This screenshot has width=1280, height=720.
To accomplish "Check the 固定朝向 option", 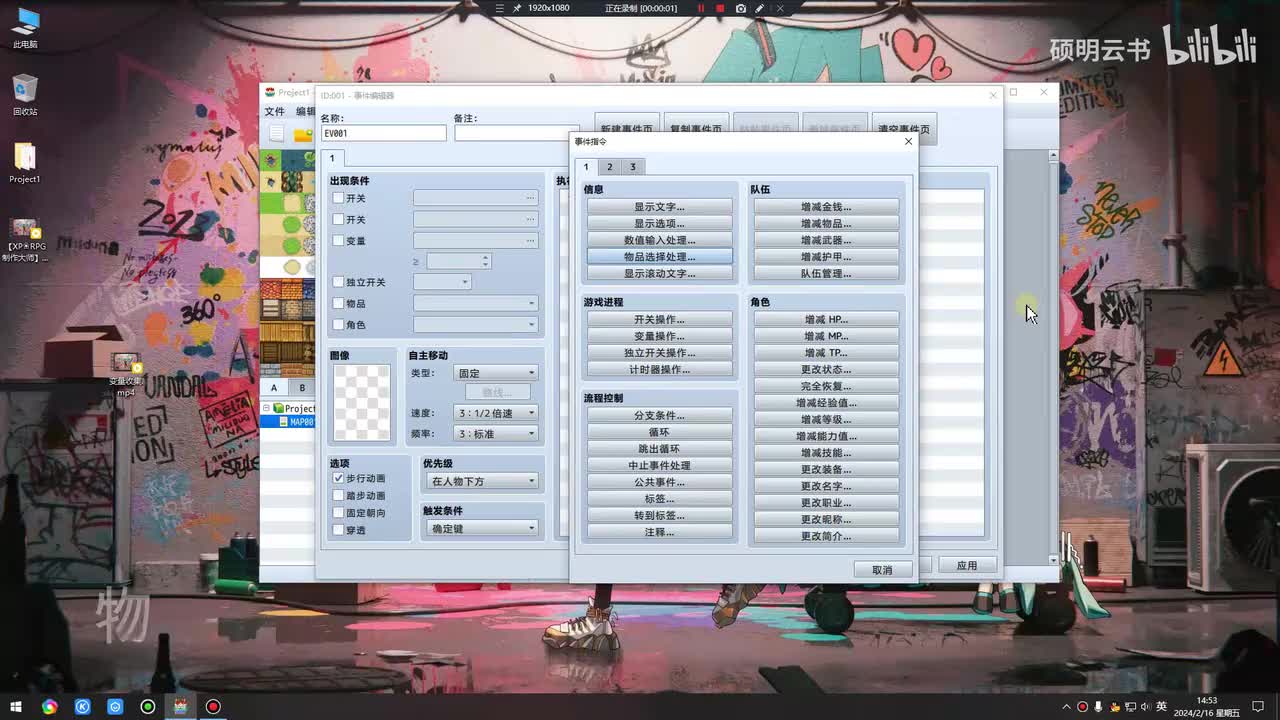I will [338, 513].
